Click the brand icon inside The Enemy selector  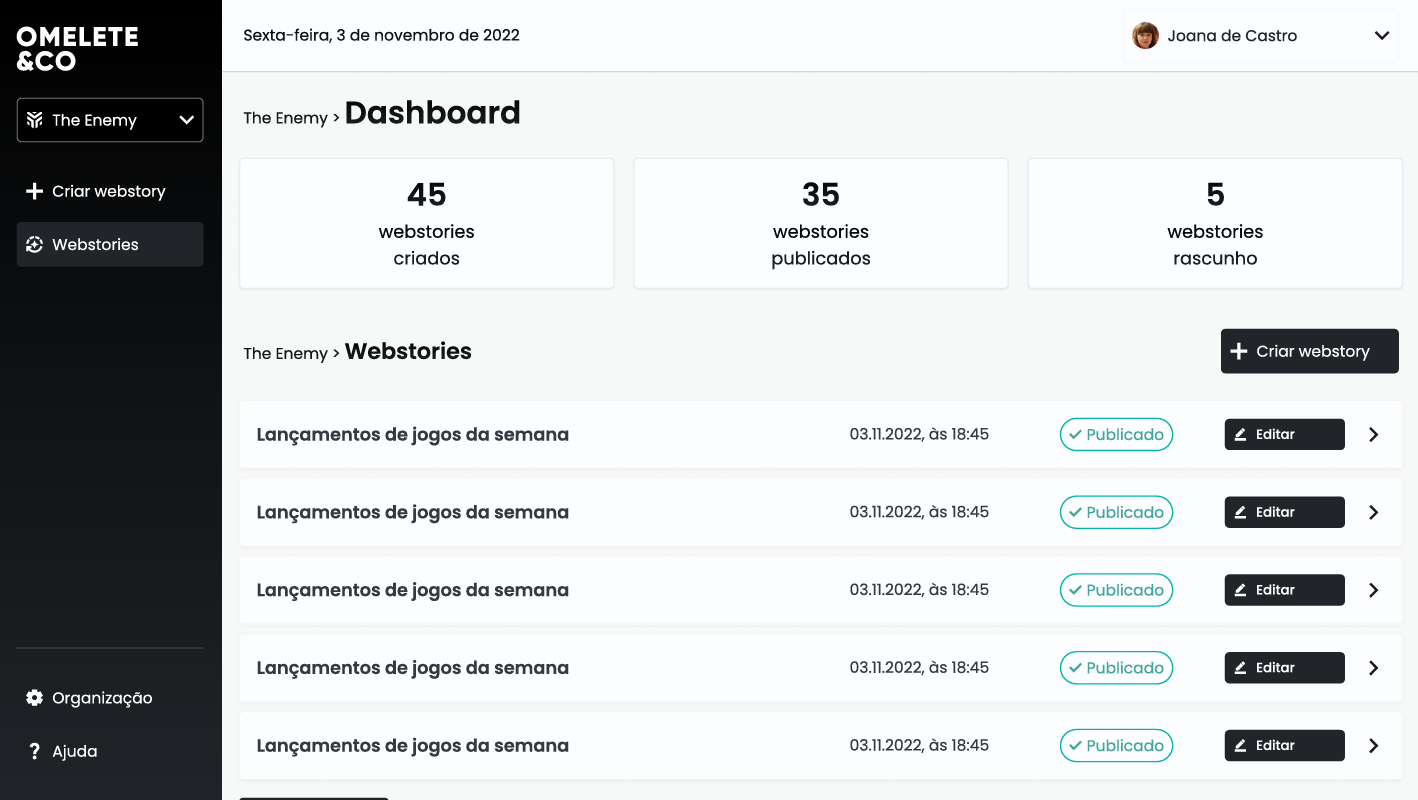coord(36,119)
